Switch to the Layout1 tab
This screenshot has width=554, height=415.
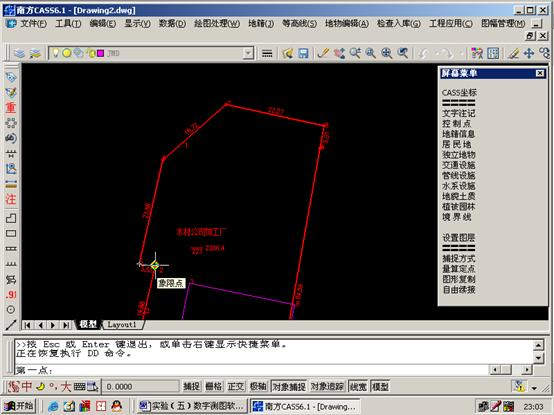click(x=122, y=325)
